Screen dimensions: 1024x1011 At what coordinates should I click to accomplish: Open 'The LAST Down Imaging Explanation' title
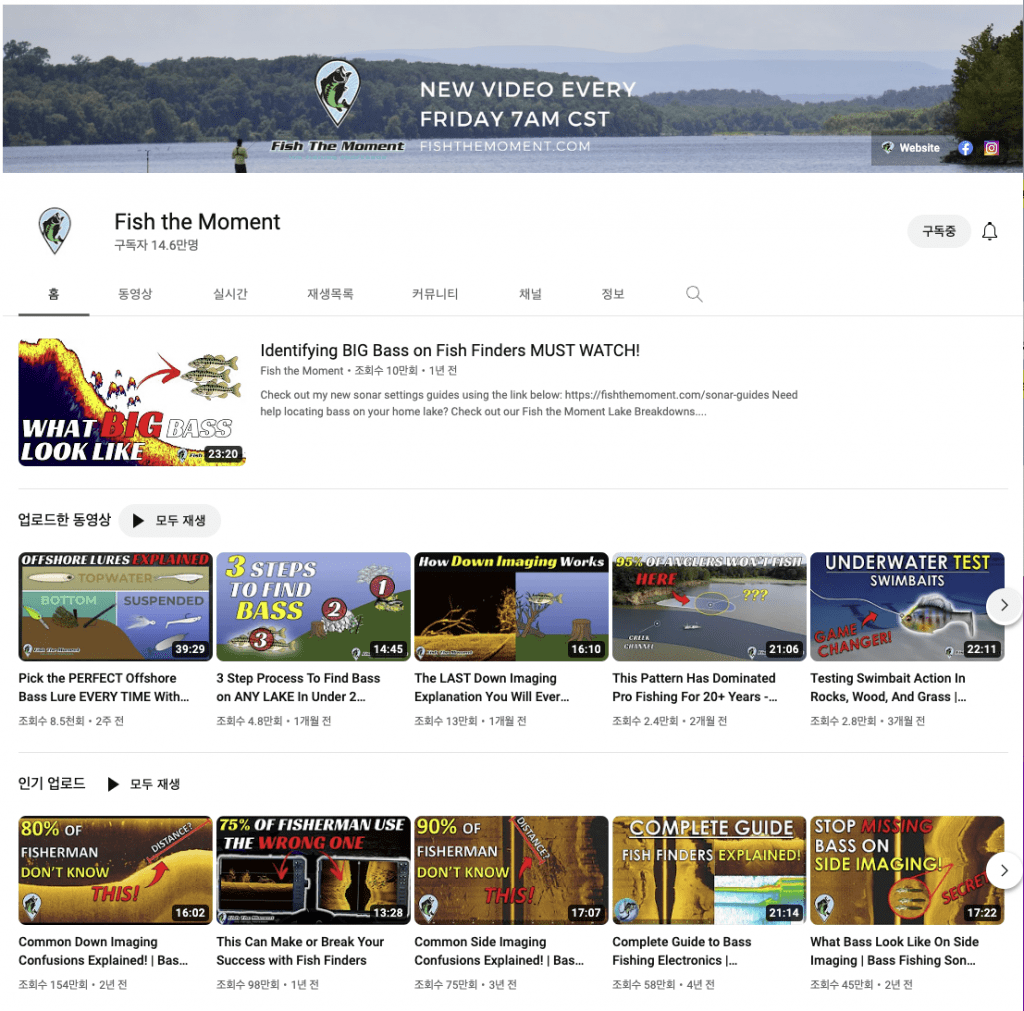[492, 687]
